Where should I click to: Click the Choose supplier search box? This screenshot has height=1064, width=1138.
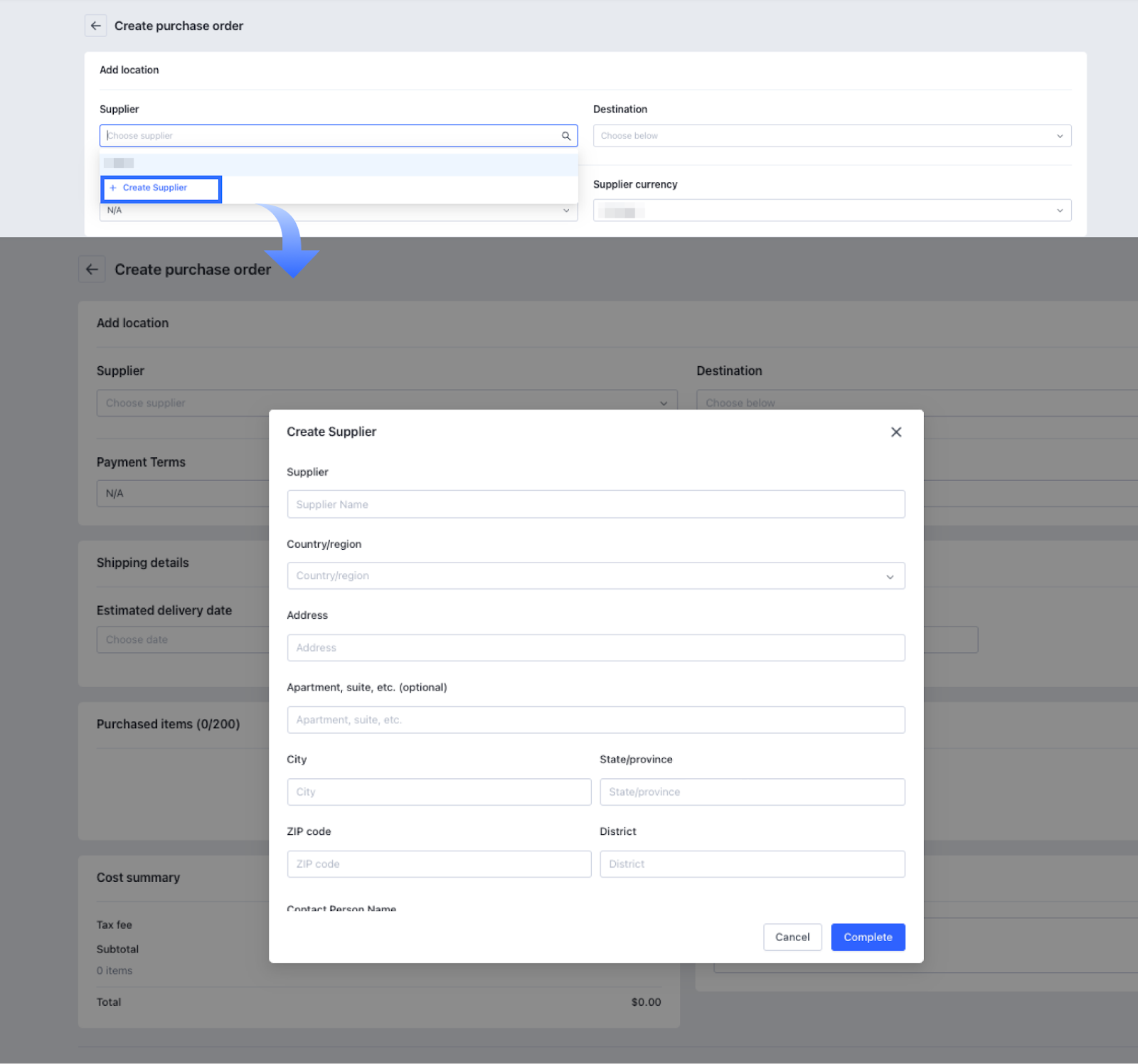pyautogui.click(x=331, y=136)
